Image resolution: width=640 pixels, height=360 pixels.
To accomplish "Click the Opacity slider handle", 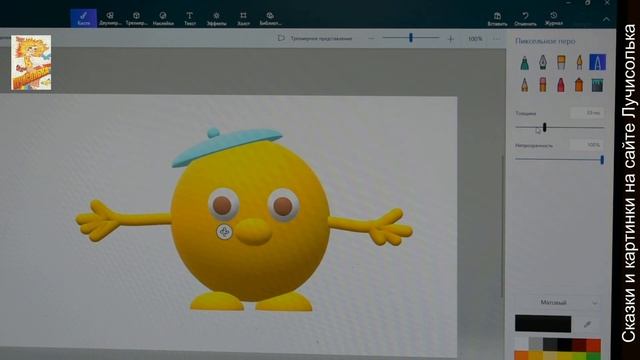I will tap(602, 160).
